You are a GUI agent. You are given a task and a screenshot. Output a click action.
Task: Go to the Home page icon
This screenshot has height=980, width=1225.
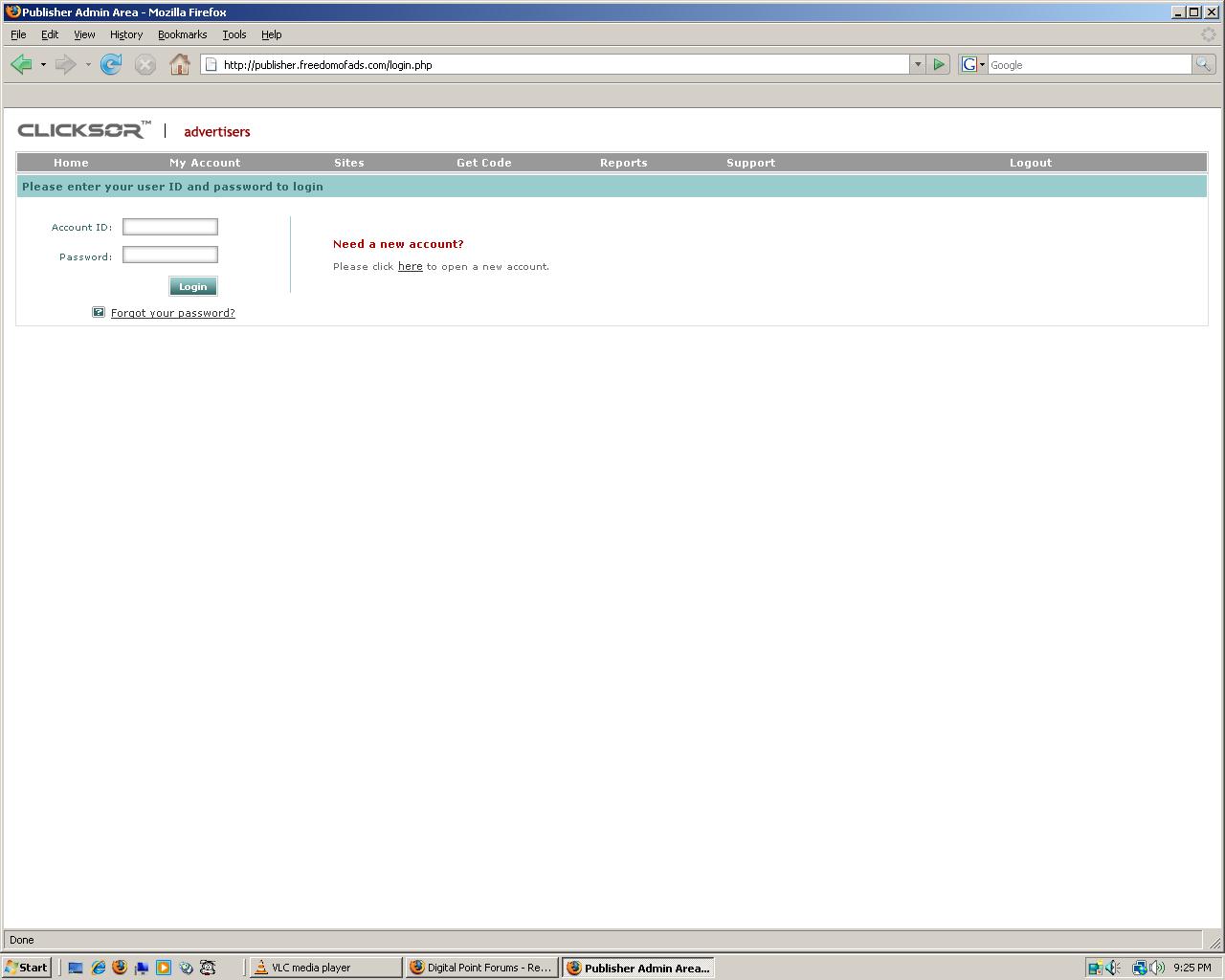(179, 64)
